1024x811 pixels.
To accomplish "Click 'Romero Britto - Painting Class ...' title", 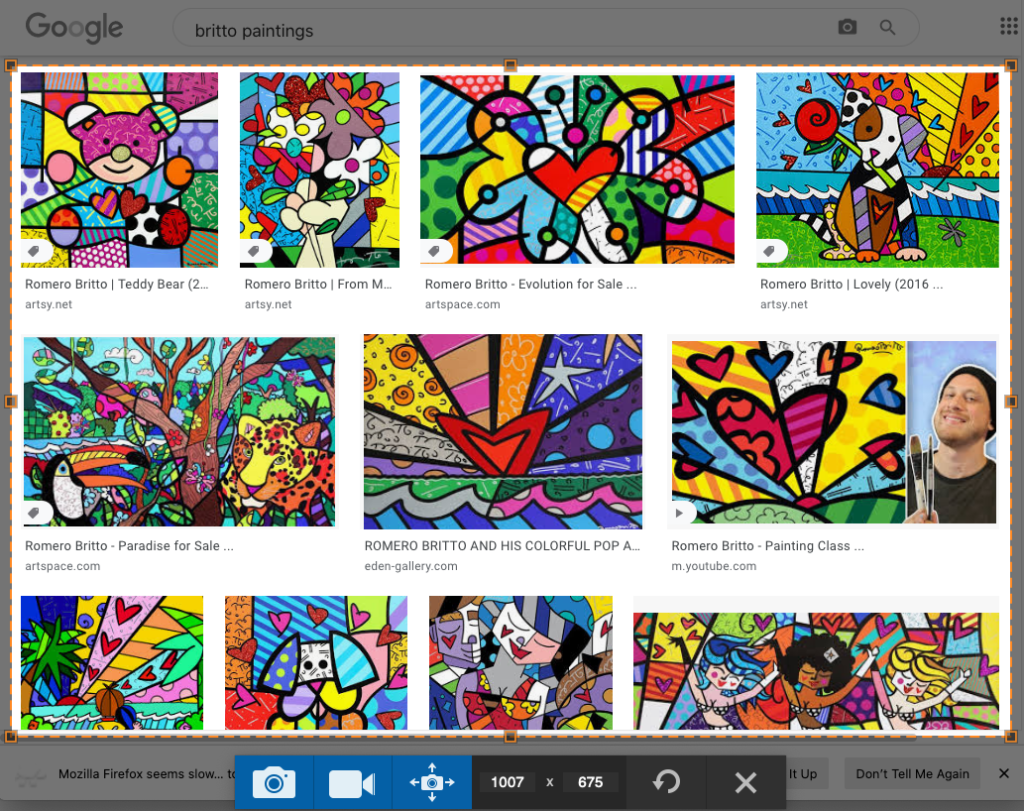I will (x=768, y=546).
